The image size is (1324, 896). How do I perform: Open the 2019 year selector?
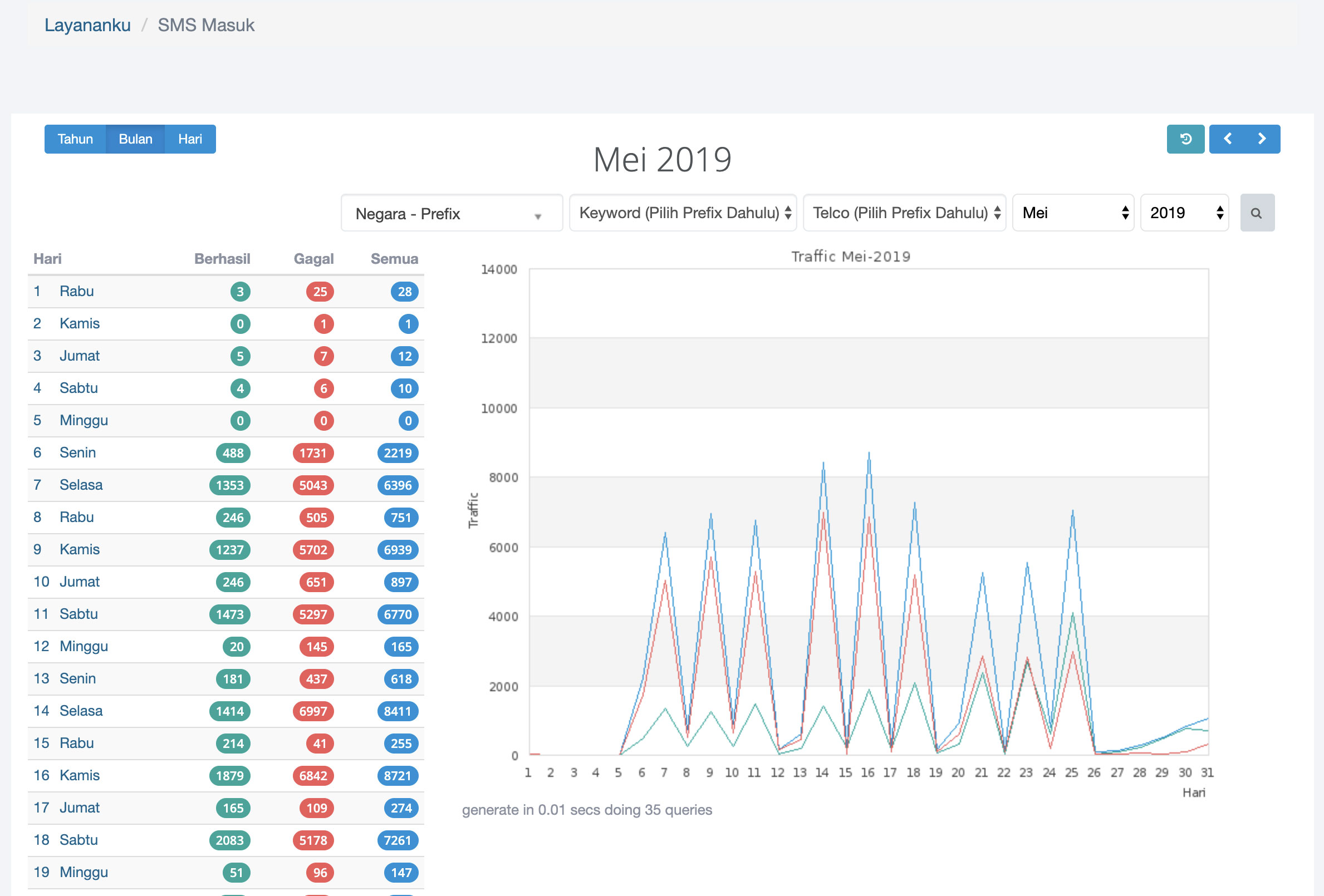click(x=1184, y=213)
